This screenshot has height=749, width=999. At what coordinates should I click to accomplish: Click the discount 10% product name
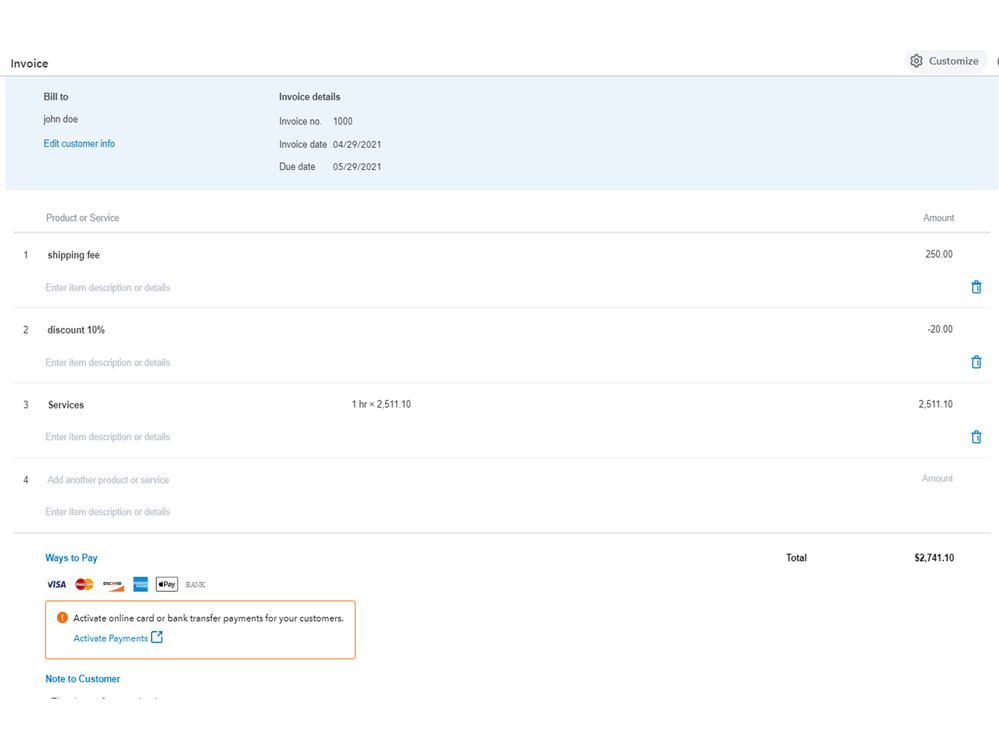tap(76, 330)
